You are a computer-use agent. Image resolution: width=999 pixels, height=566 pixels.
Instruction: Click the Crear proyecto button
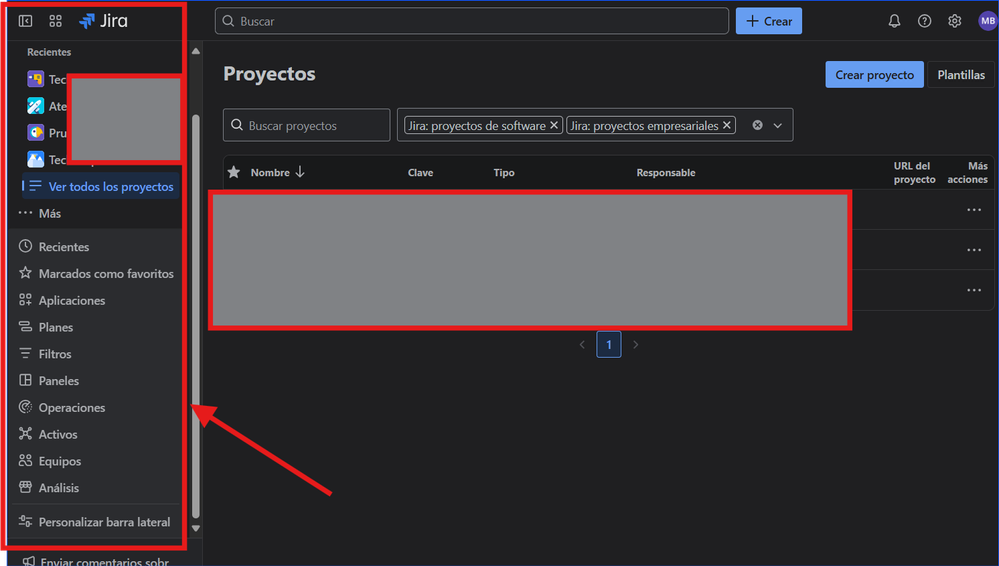pos(874,75)
